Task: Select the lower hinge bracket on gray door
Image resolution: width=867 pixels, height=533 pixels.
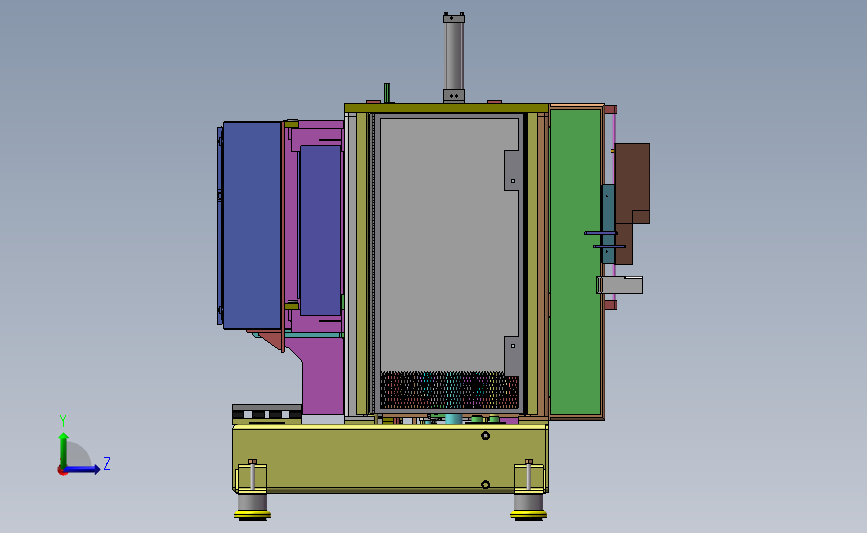Action: click(512, 356)
